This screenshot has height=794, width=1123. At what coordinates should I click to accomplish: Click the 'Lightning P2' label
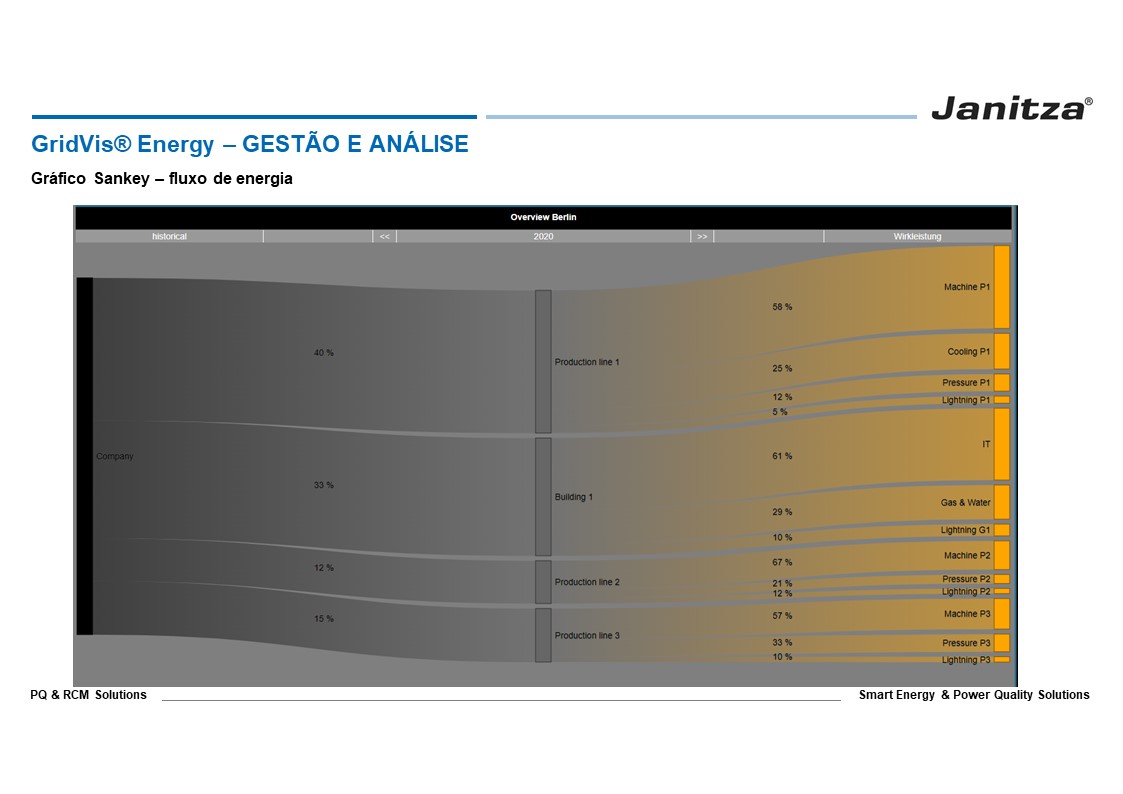pyautogui.click(x=965, y=591)
